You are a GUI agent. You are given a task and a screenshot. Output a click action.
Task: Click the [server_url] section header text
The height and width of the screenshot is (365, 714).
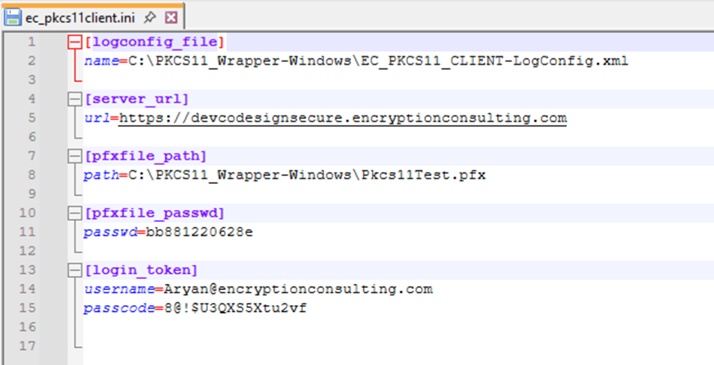click(x=136, y=99)
